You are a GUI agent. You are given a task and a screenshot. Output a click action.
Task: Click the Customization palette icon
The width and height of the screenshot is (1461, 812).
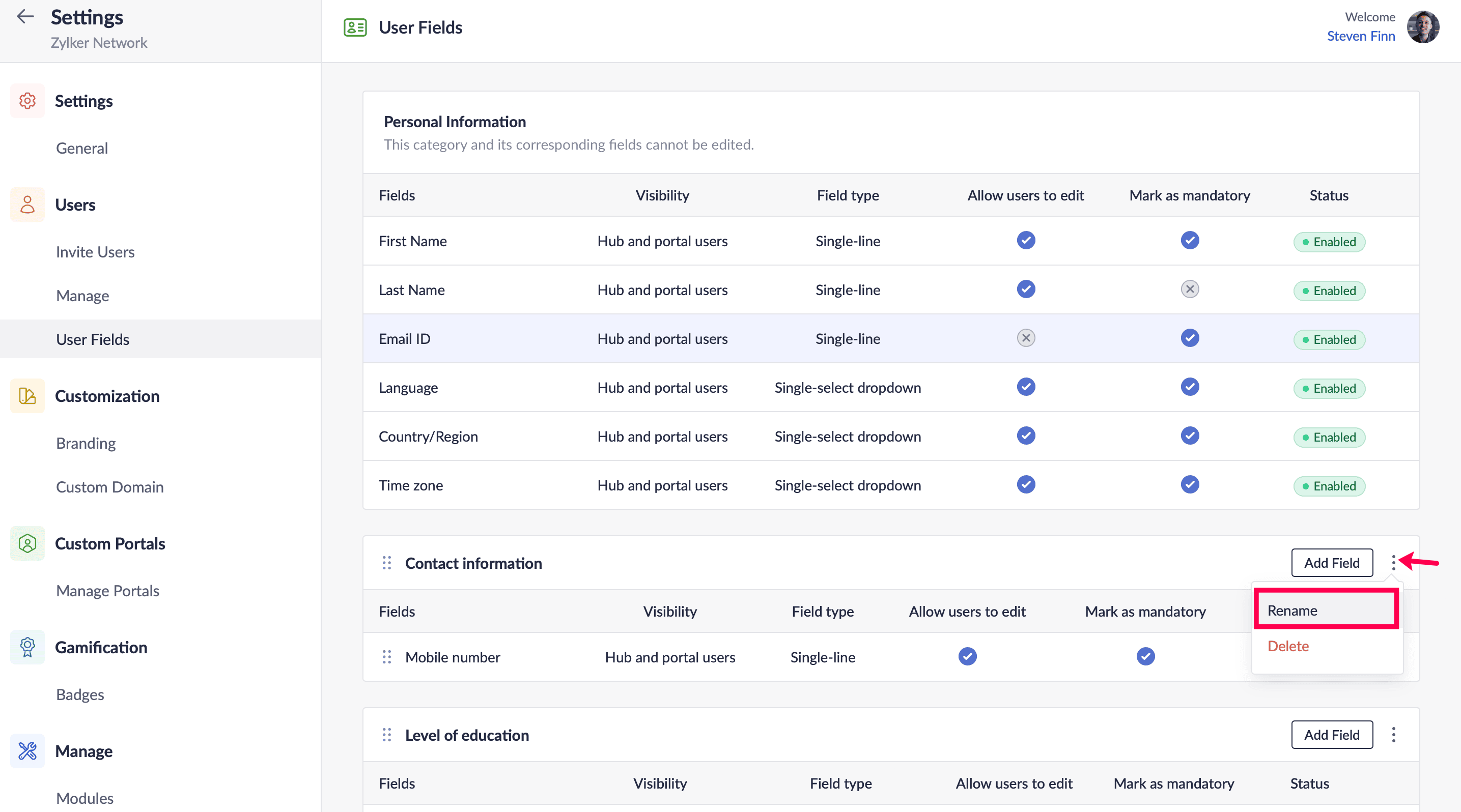coord(27,395)
